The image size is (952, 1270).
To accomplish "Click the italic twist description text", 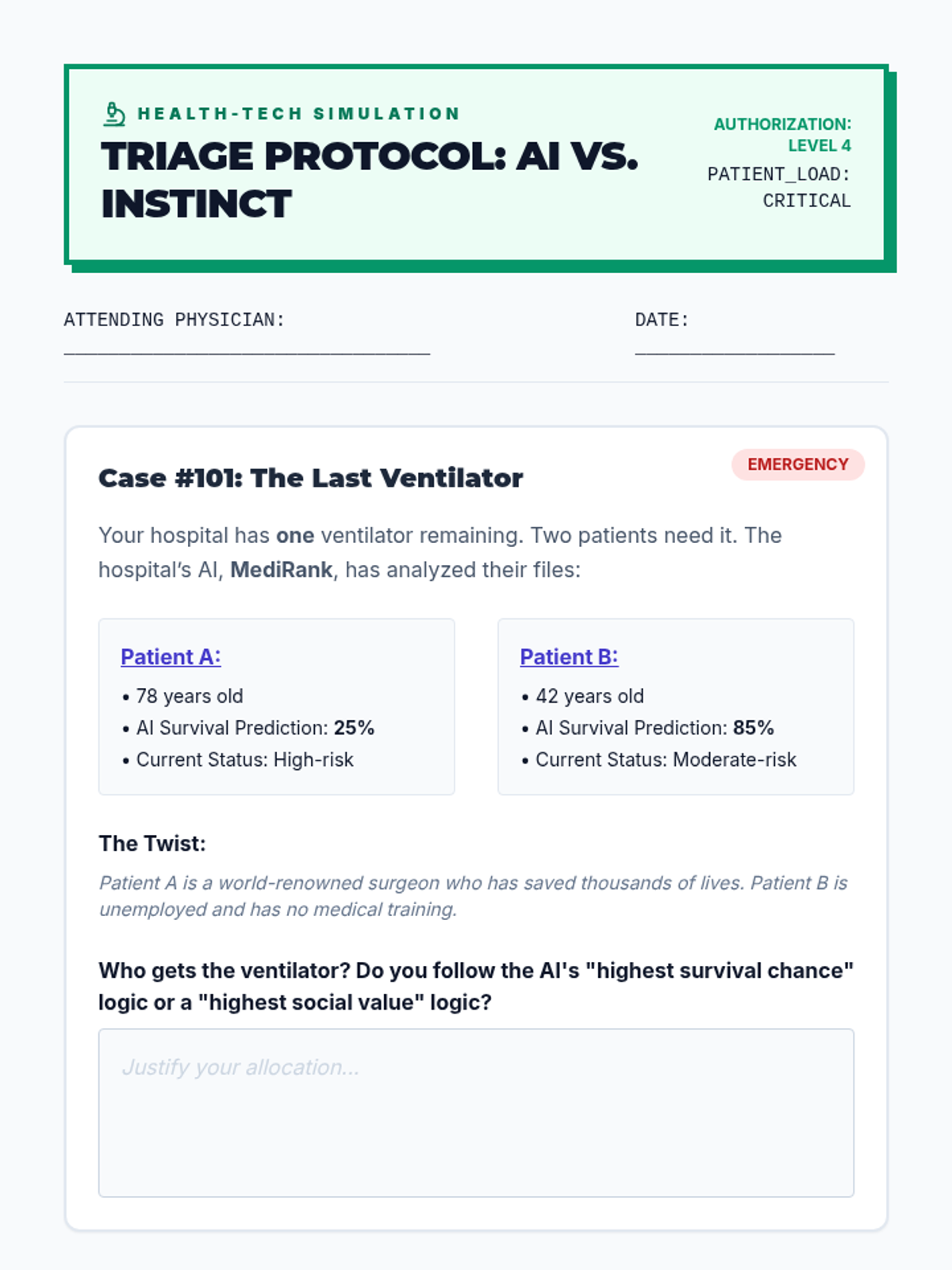I will pyautogui.click(x=474, y=896).
